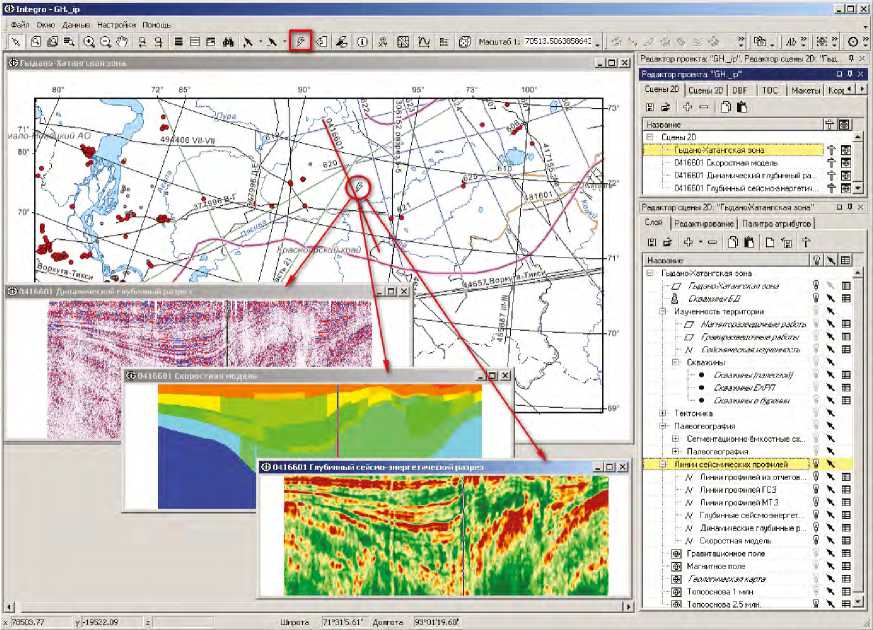Toggle visibility bulb for Линии сейсмических профилей
This screenshot has height=630, width=873.
[817, 464]
